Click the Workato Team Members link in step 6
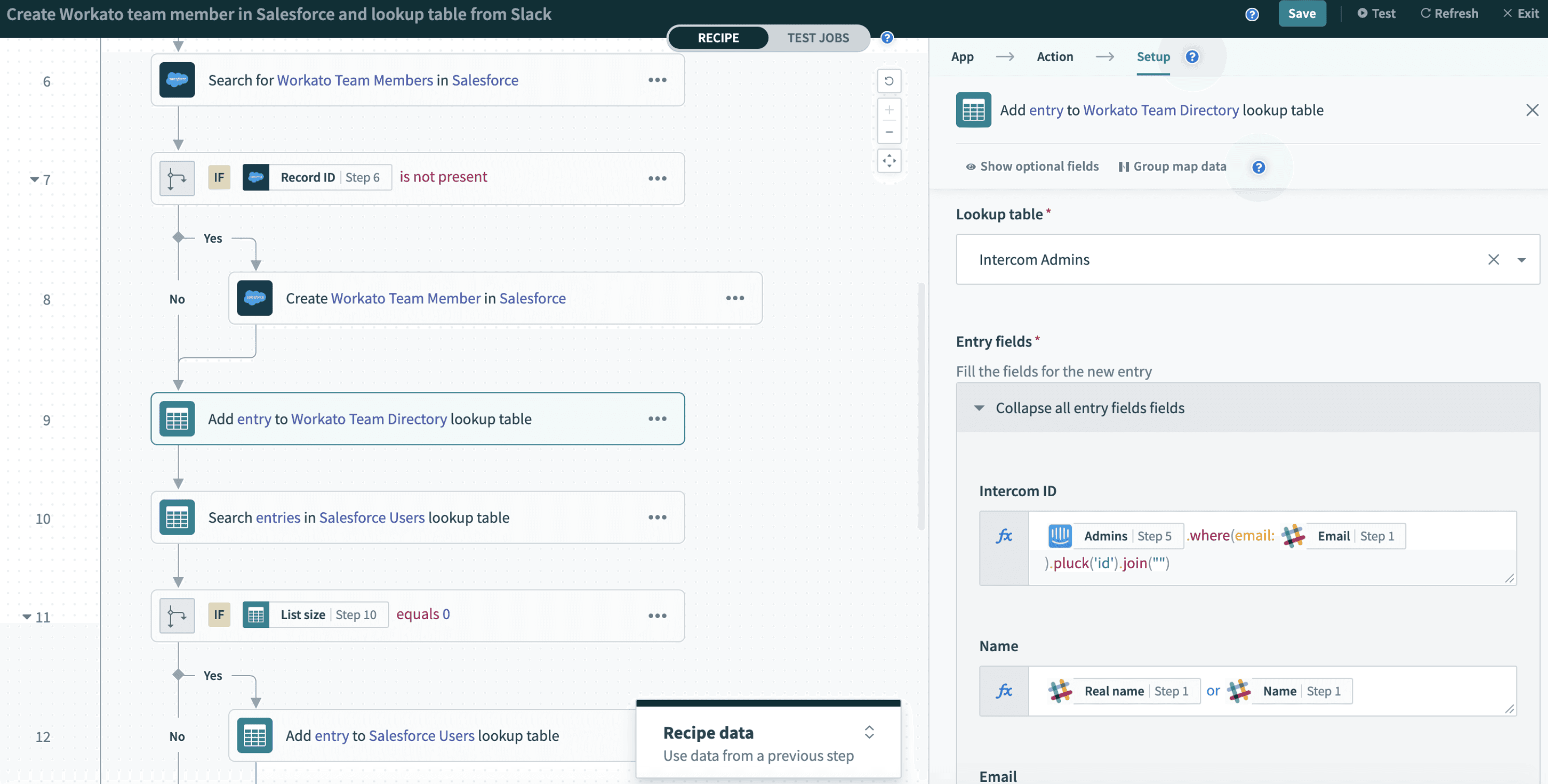This screenshot has height=784, width=1548. [354, 80]
